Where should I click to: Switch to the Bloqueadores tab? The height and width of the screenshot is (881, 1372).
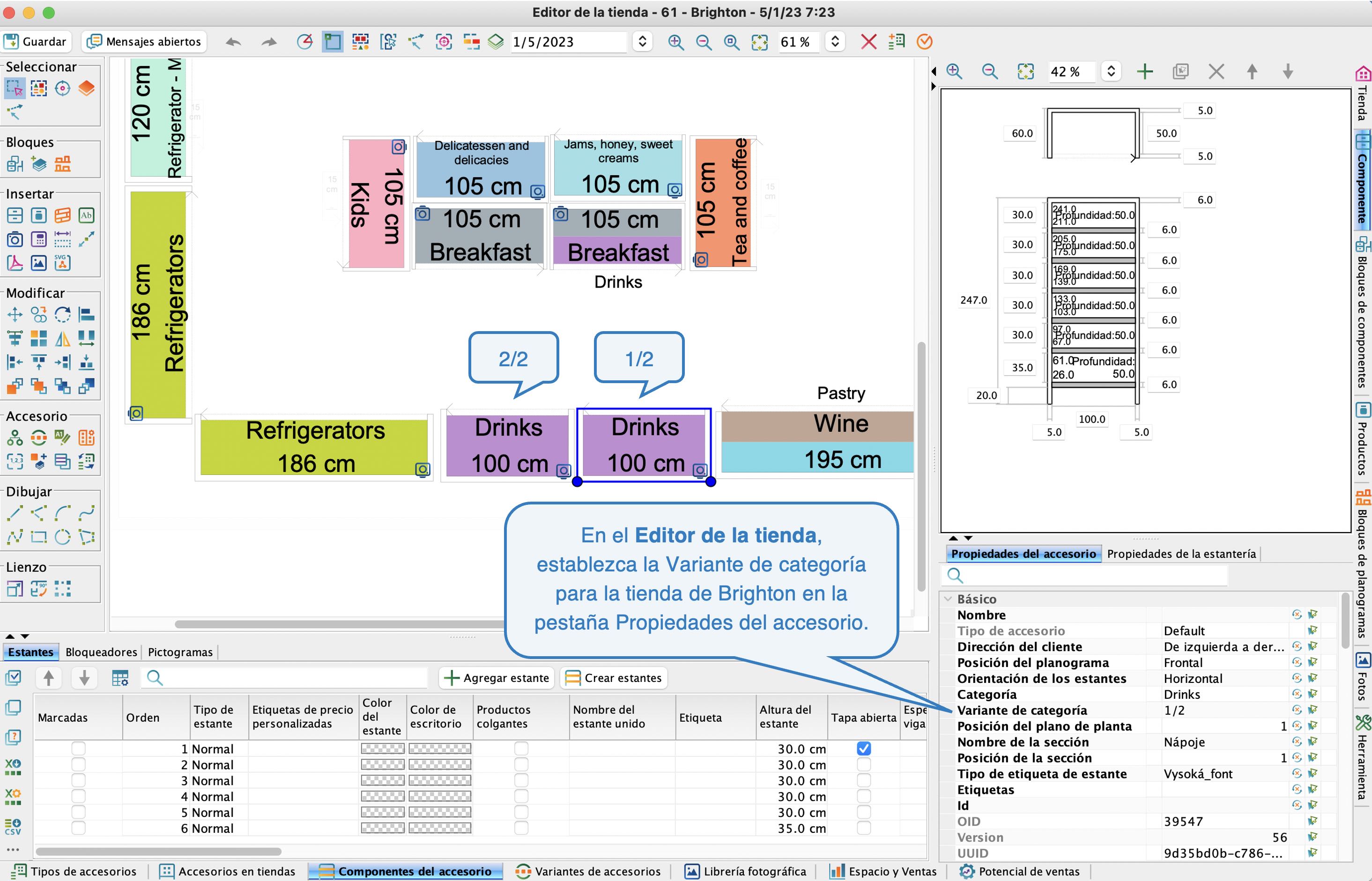(101, 652)
